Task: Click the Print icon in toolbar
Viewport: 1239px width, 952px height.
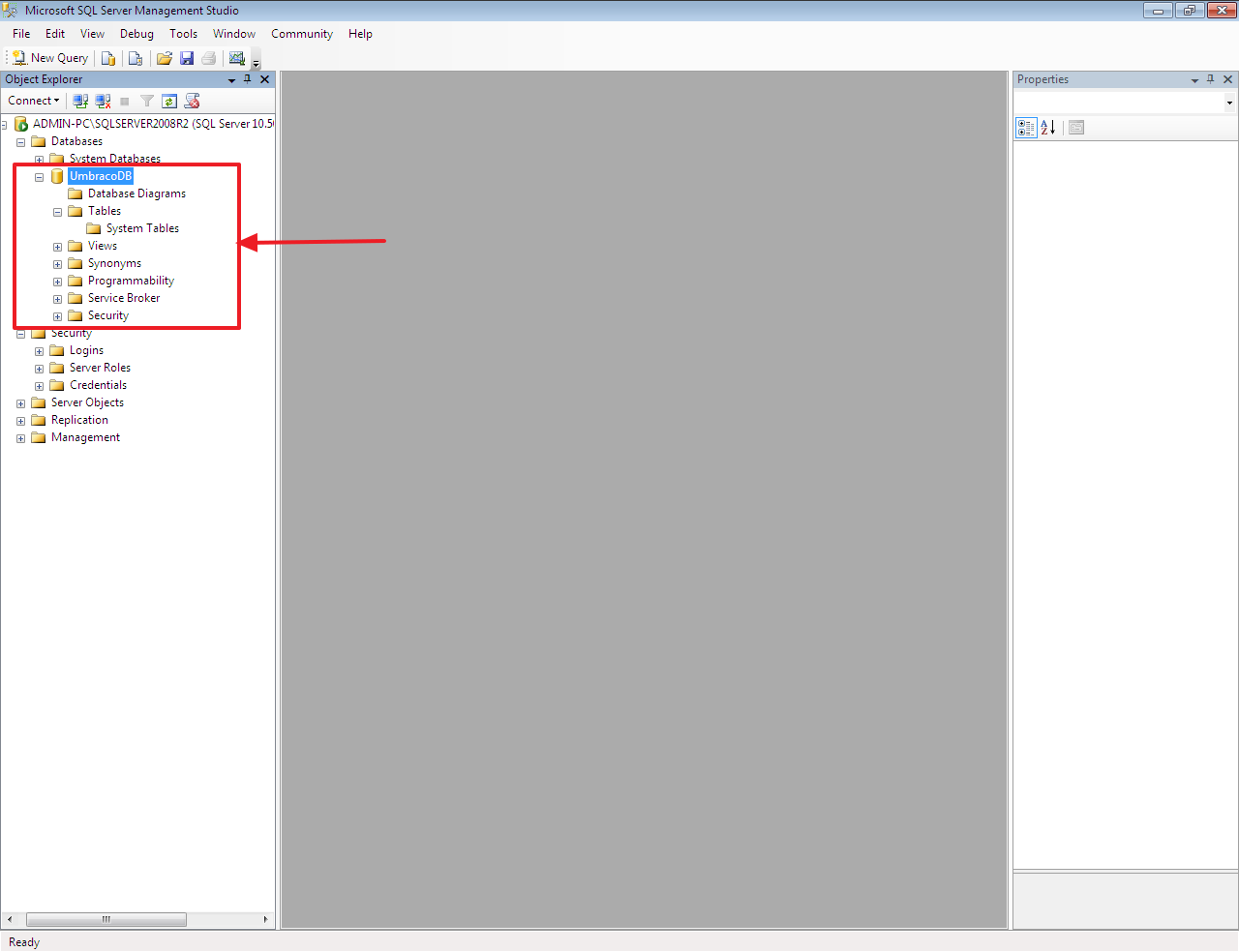Action: [x=209, y=58]
